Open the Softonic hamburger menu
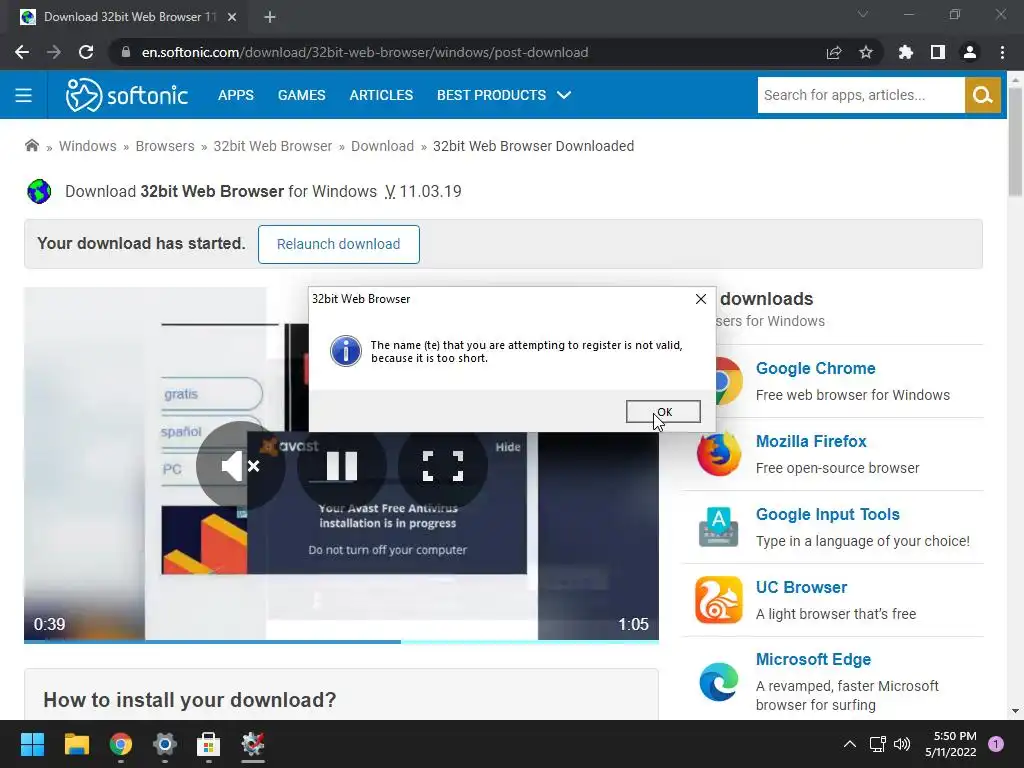 point(24,95)
